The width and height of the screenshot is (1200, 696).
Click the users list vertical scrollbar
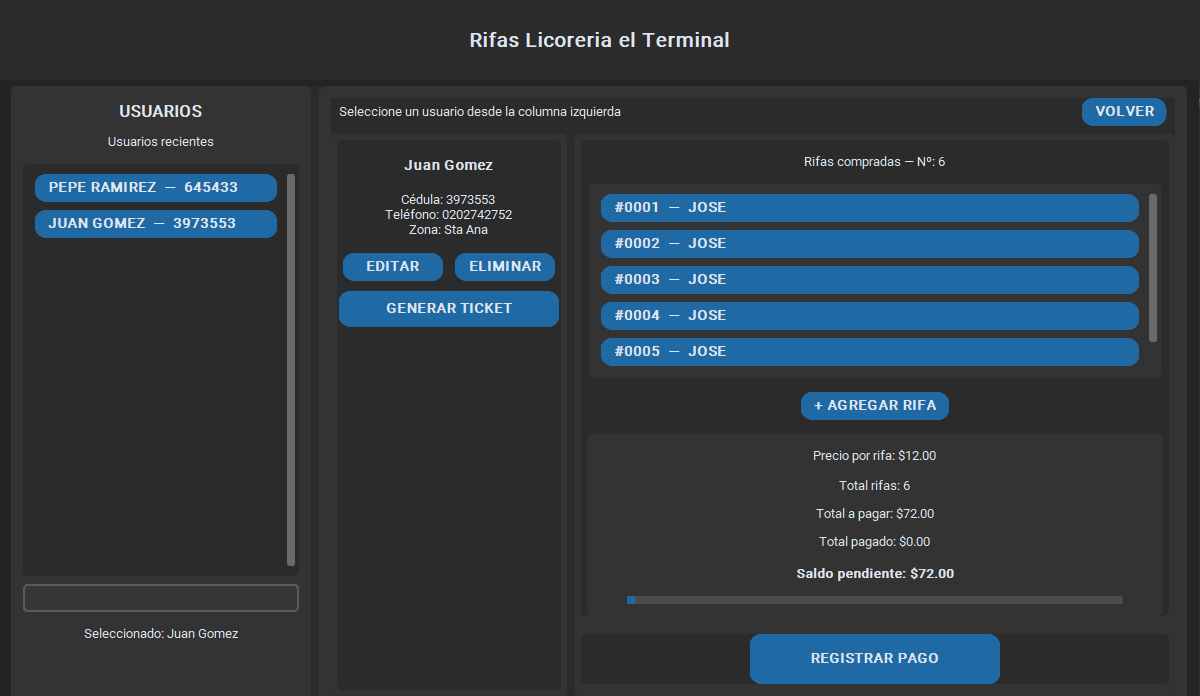click(291, 370)
